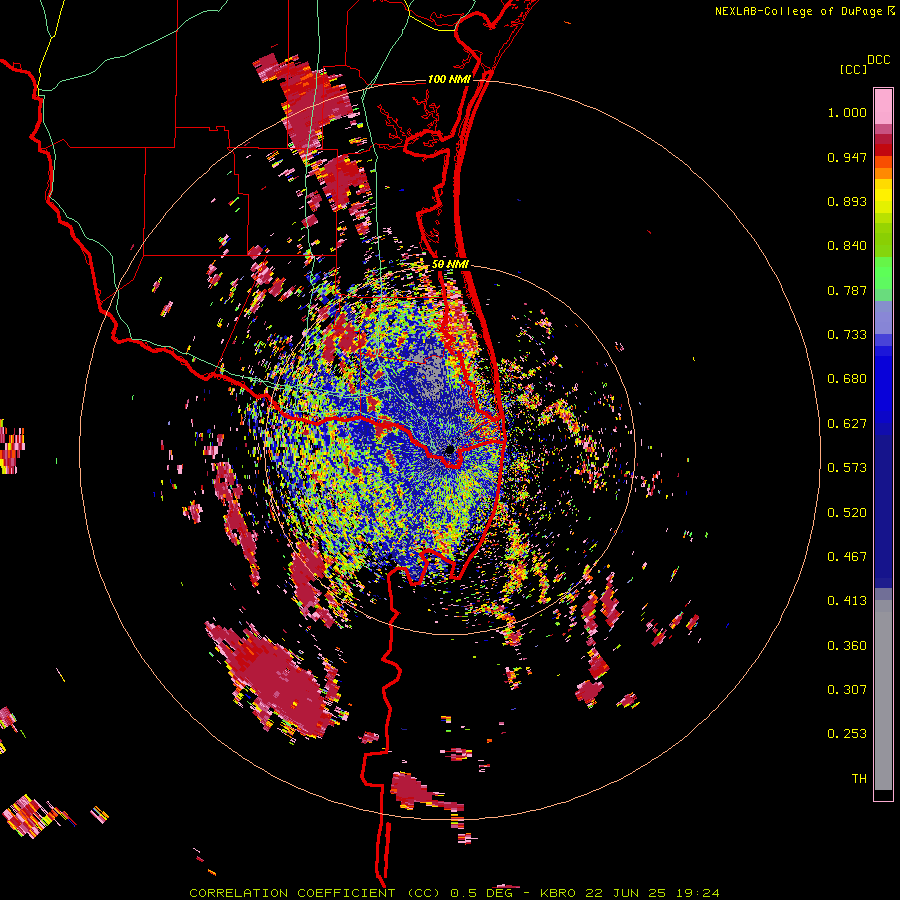This screenshot has height=900, width=900.
Task: Select the 0.467 legend value
Action: click(847, 557)
